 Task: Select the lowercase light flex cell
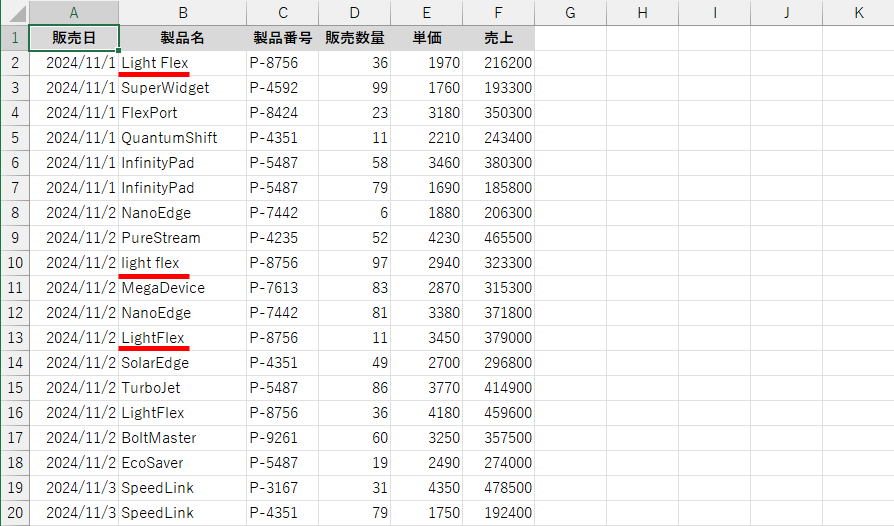coord(182,263)
